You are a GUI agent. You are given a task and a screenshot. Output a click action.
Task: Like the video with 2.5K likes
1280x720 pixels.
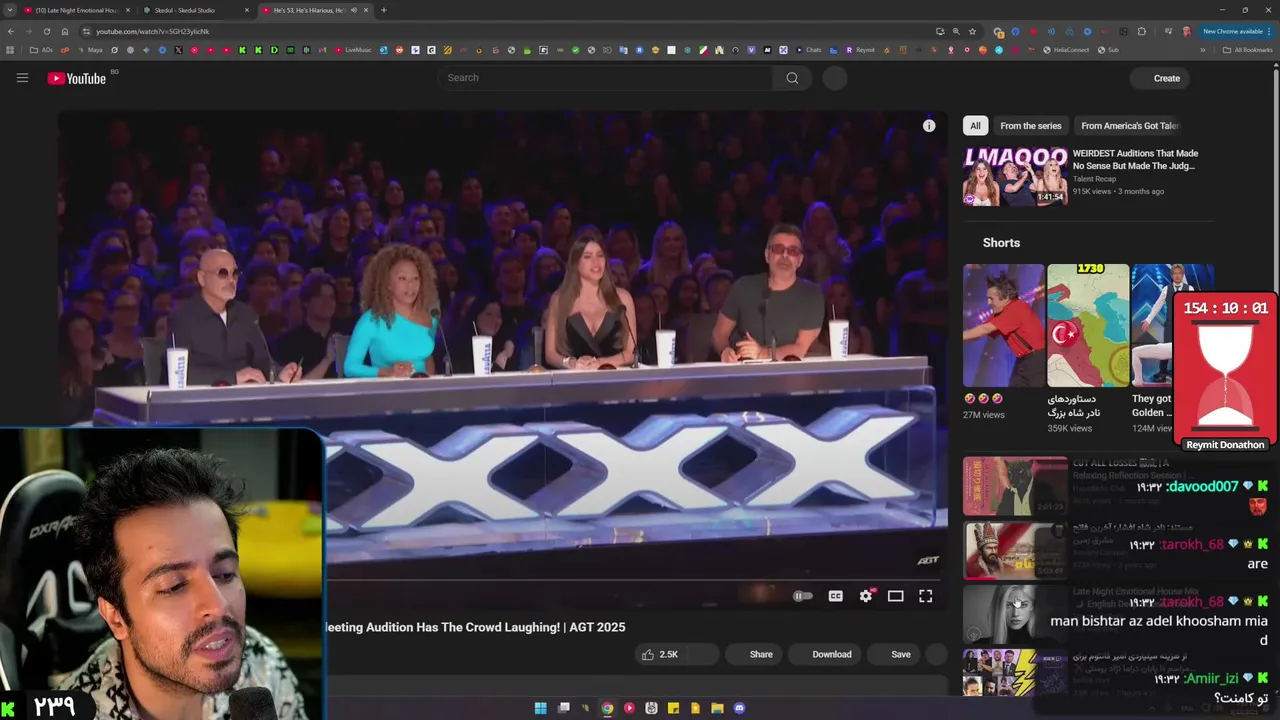660,654
